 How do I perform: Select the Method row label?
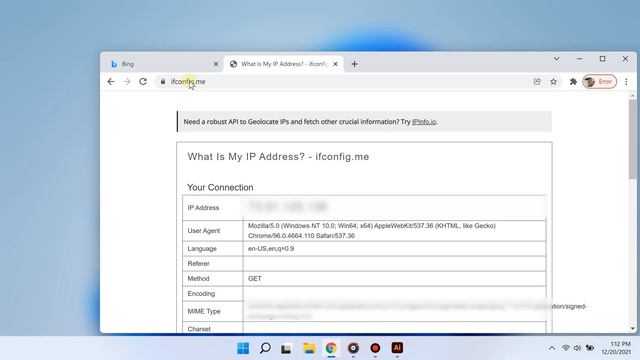coord(198,278)
